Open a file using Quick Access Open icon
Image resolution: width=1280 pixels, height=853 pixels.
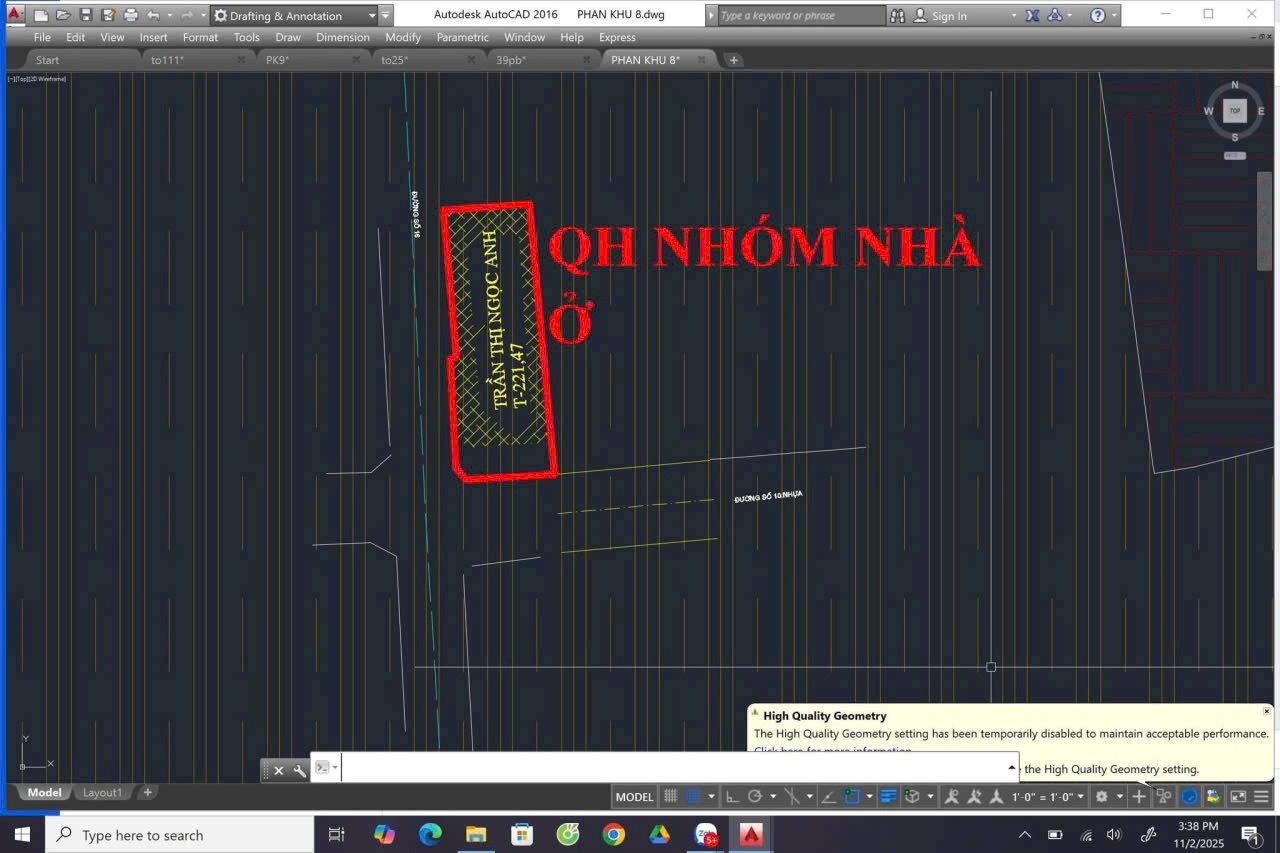pos(62,14)
